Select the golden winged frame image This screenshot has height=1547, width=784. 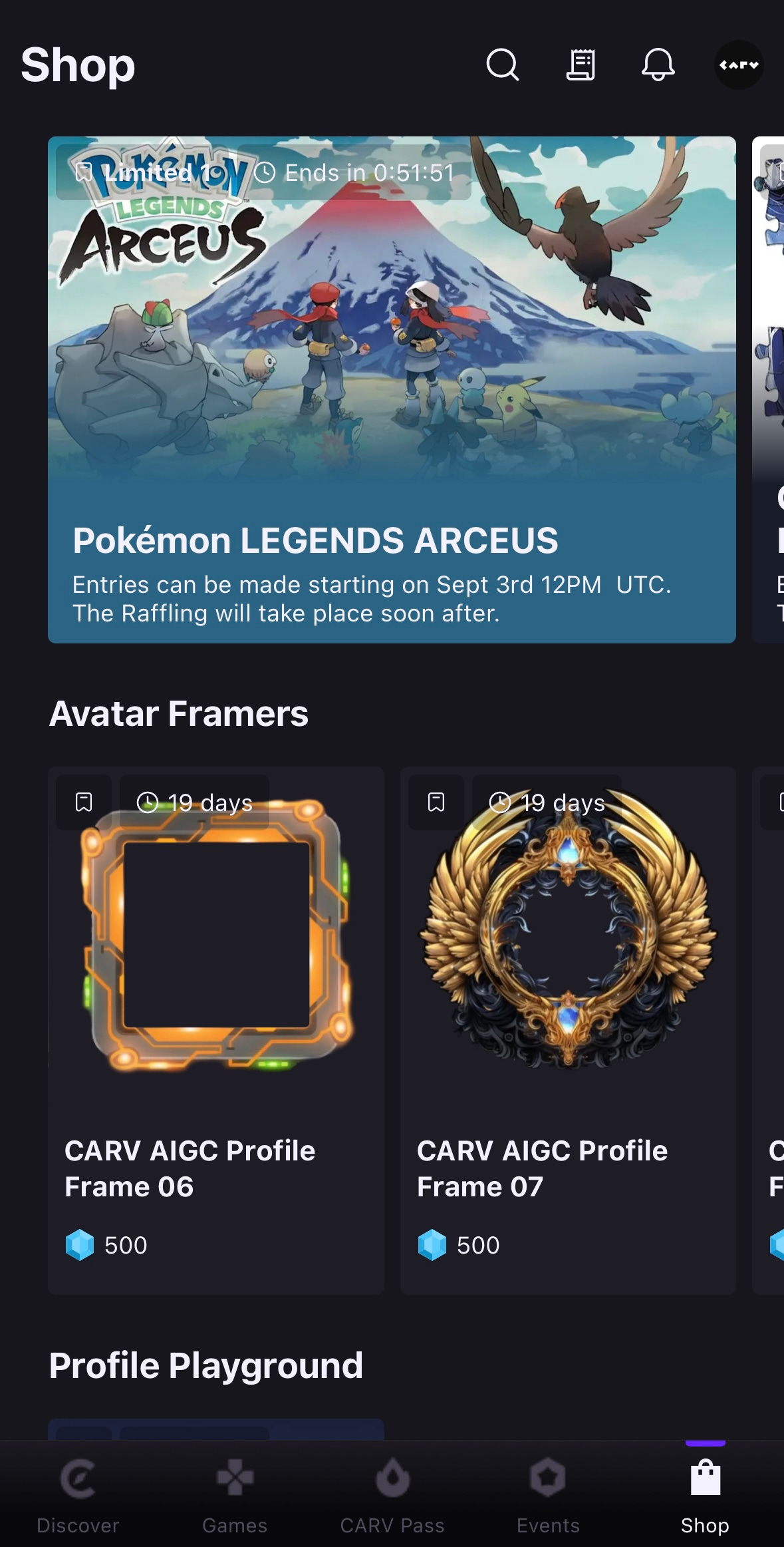coord(568,928)
